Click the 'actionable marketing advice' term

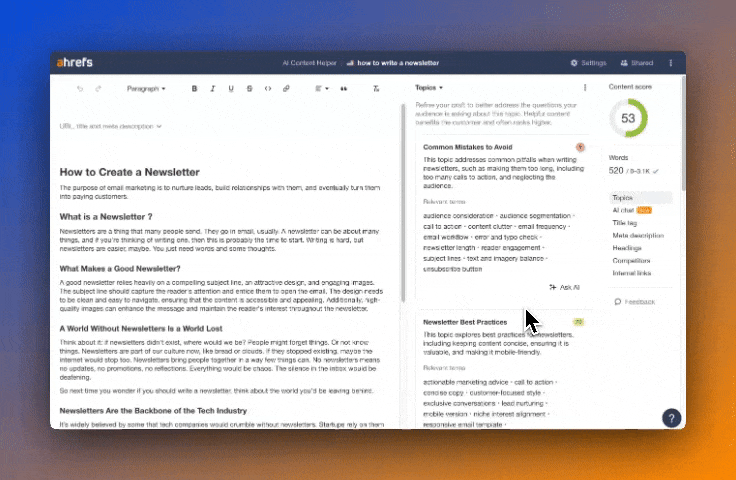pos(466,382)
